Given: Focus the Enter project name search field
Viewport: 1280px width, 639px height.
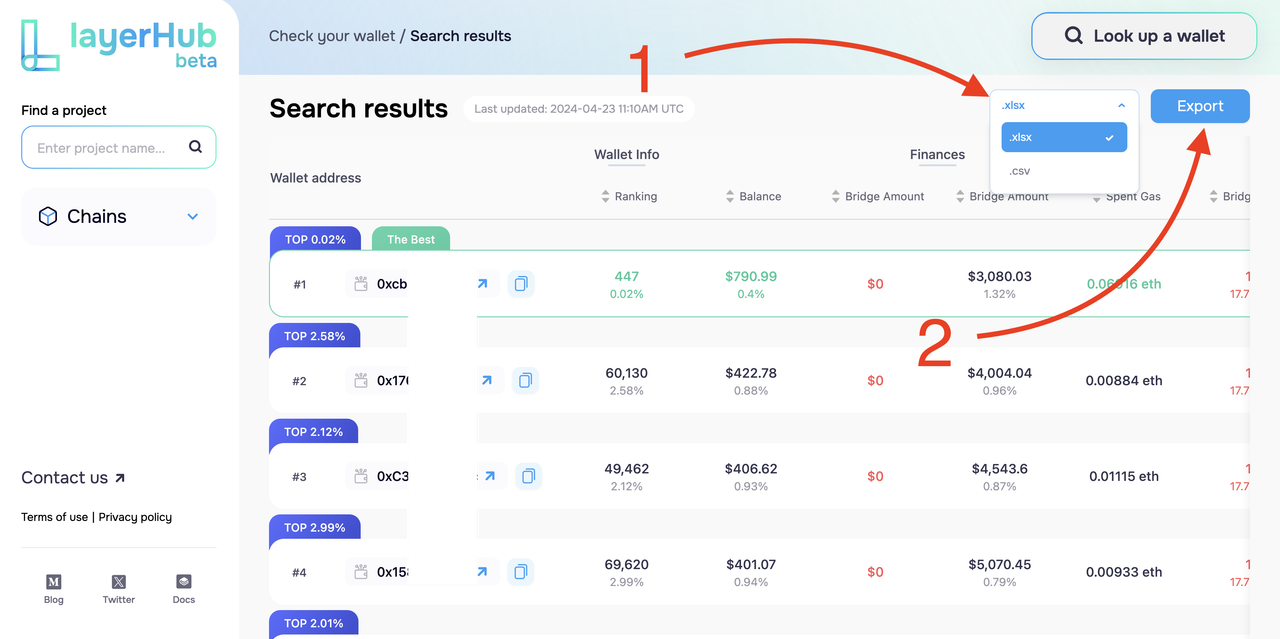Looking at the screenshot, I should [x=118, y=147].
